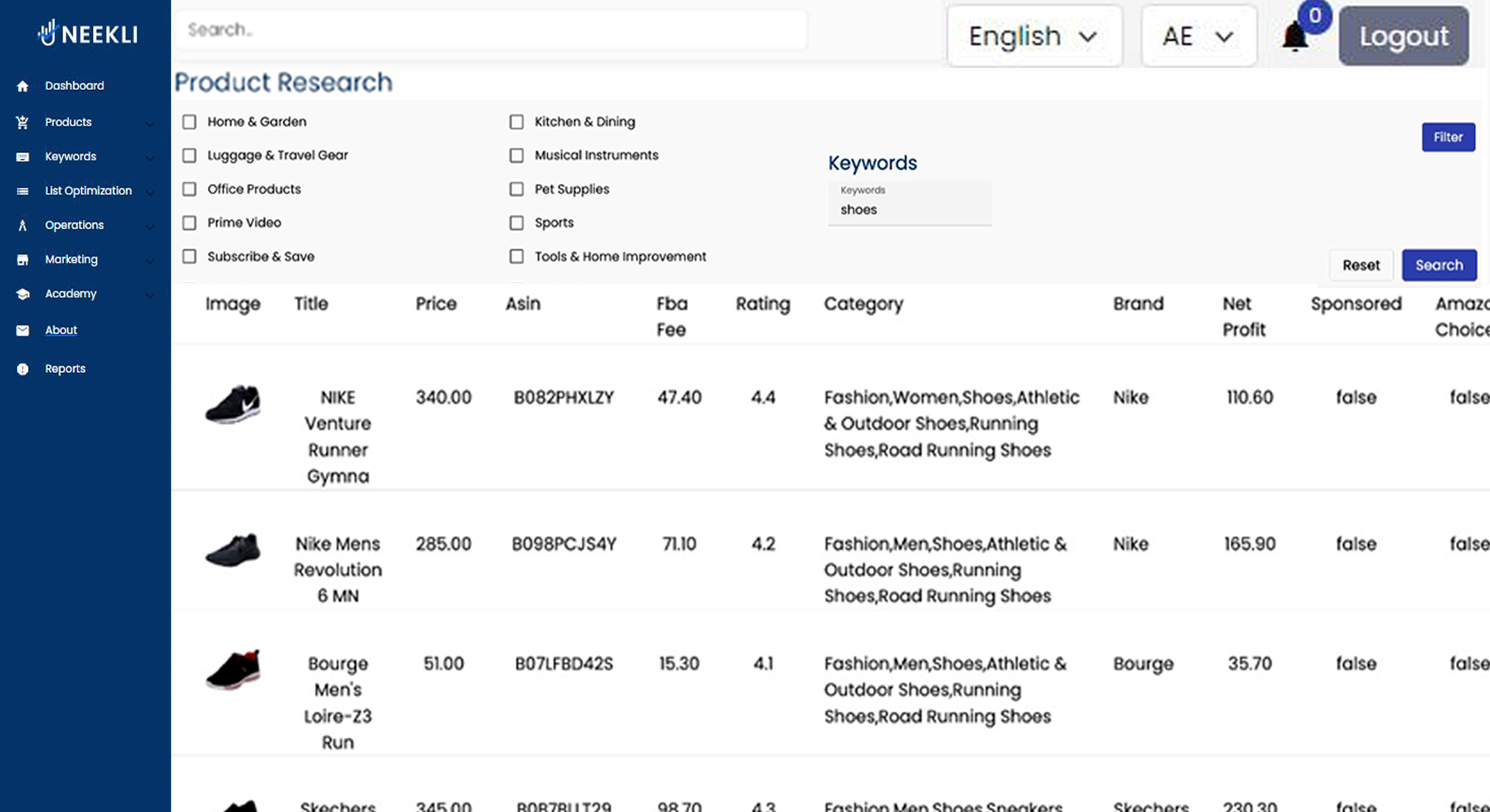
Task: Click the Products cart icon
Action: click(23, 123)
